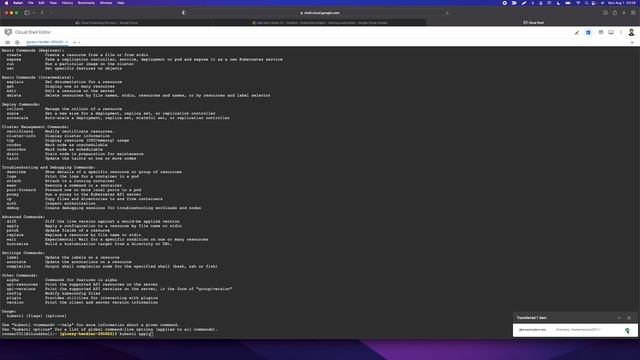Open the Bluetooth status icon
This screenshot has width=640, height=360.
(x=532, y=3)
